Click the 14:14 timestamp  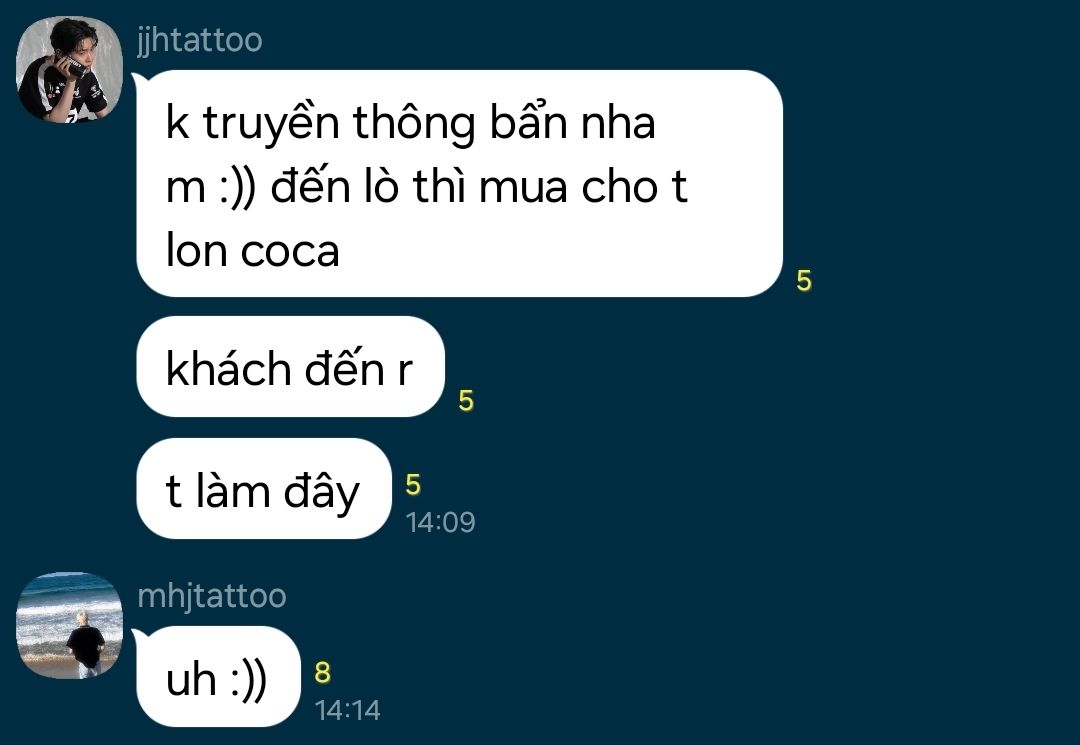(347, 710)
